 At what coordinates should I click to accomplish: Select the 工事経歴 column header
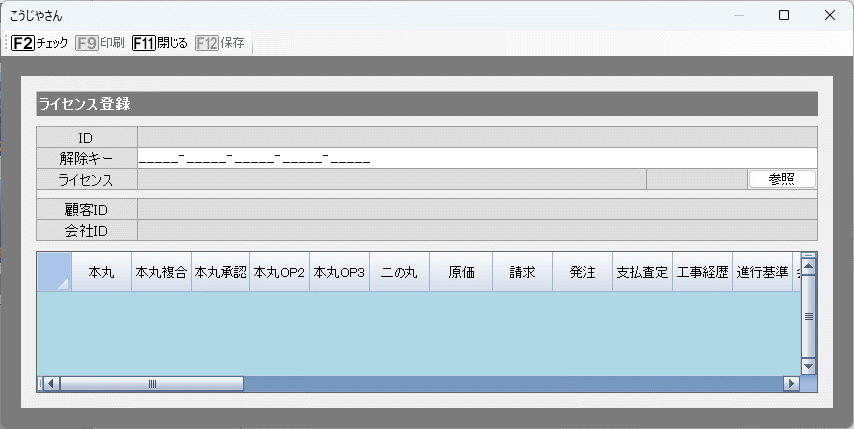tap(702, 272)
